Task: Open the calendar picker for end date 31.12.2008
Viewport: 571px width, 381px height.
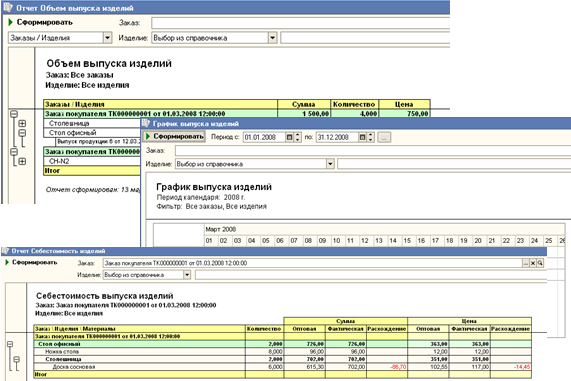Action: pyautogui.click(x=362, y=137)
